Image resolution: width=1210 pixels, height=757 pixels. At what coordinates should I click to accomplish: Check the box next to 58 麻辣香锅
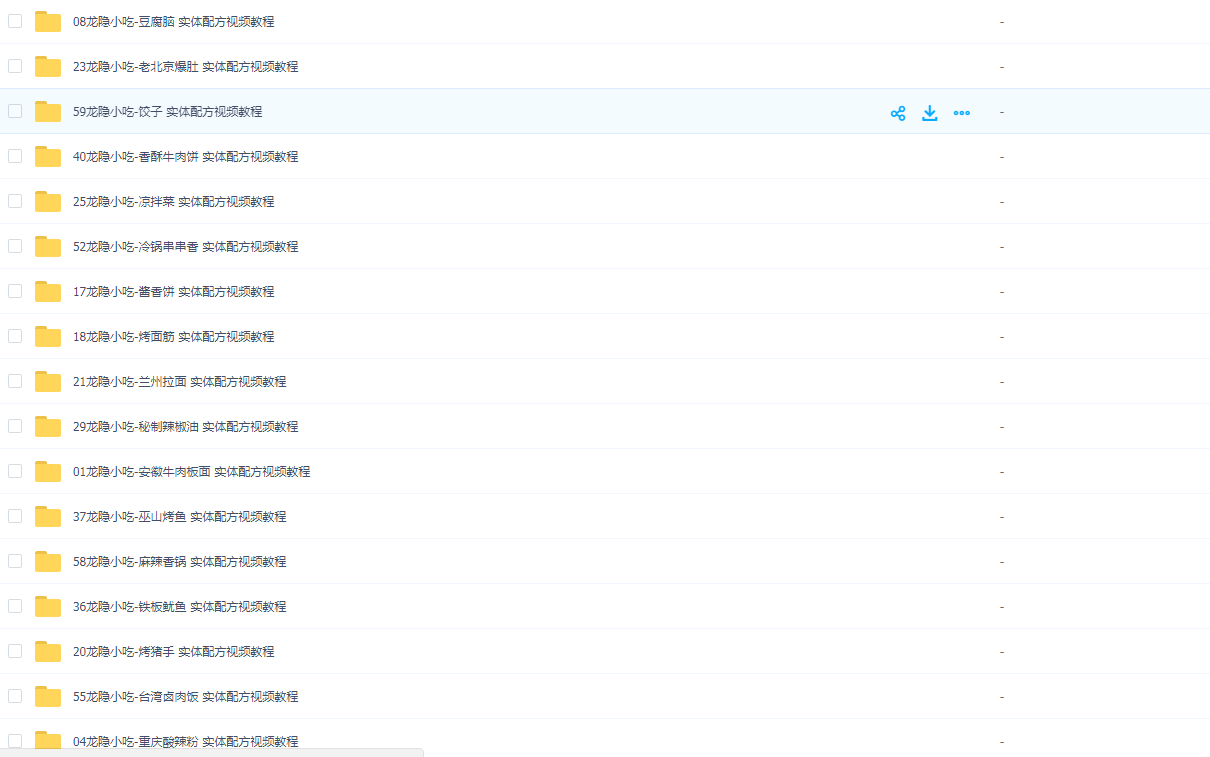coord(15,561)
